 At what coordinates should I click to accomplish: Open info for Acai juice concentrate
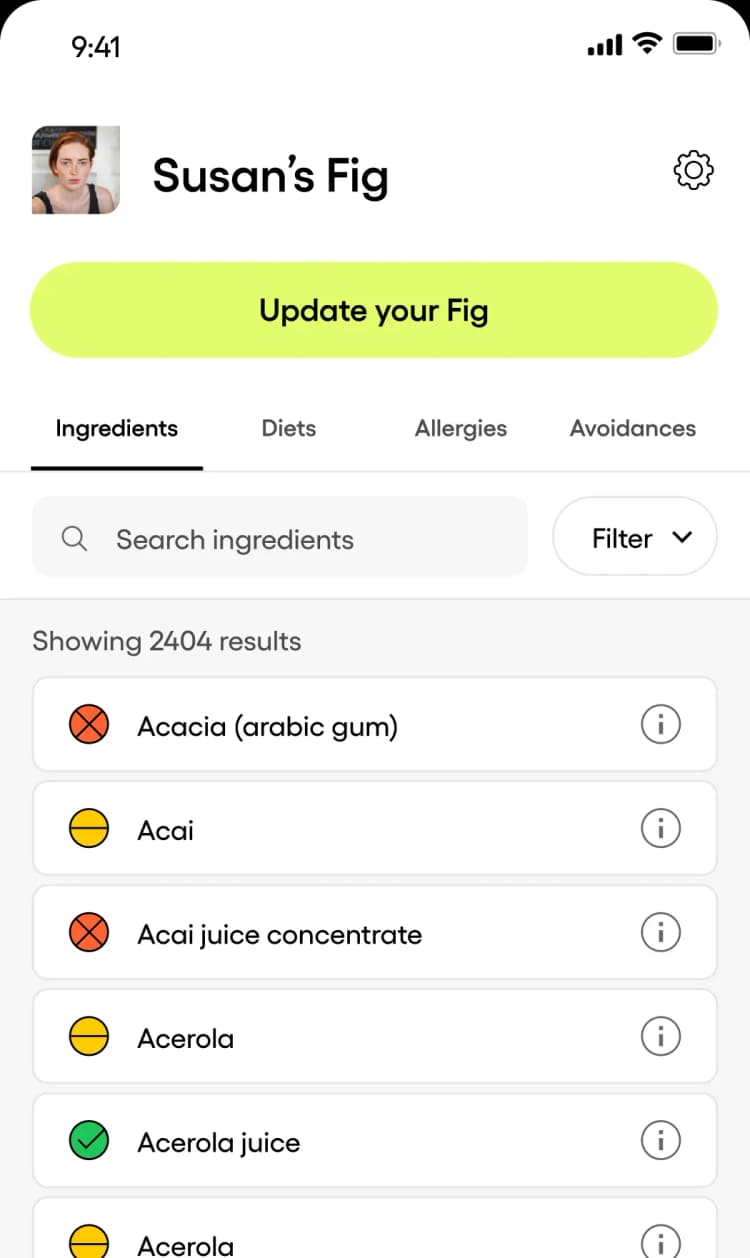[660, 933]
